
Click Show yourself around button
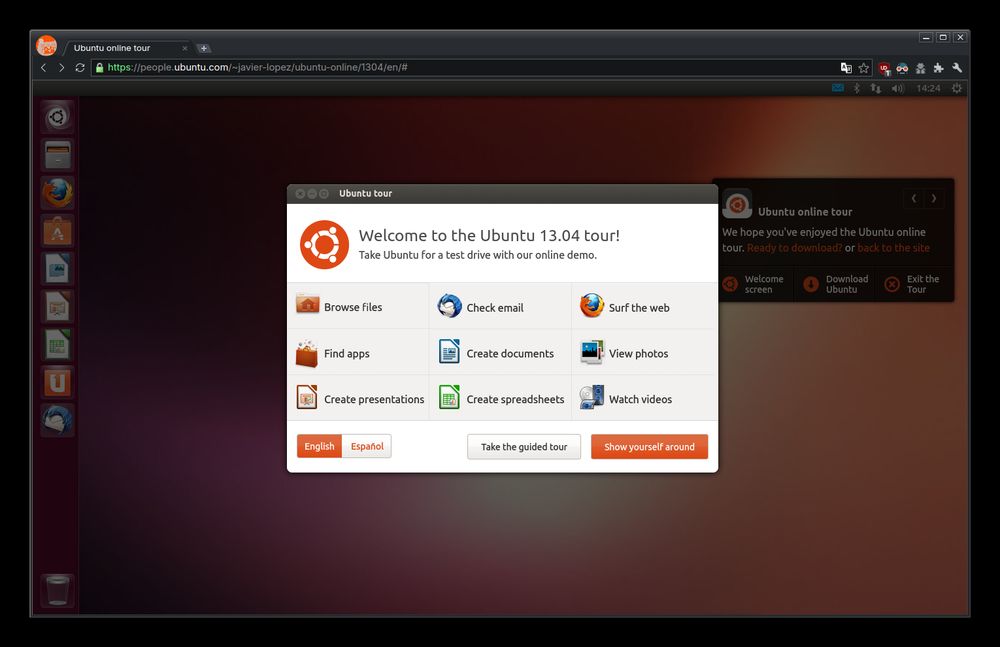[649, 447]
